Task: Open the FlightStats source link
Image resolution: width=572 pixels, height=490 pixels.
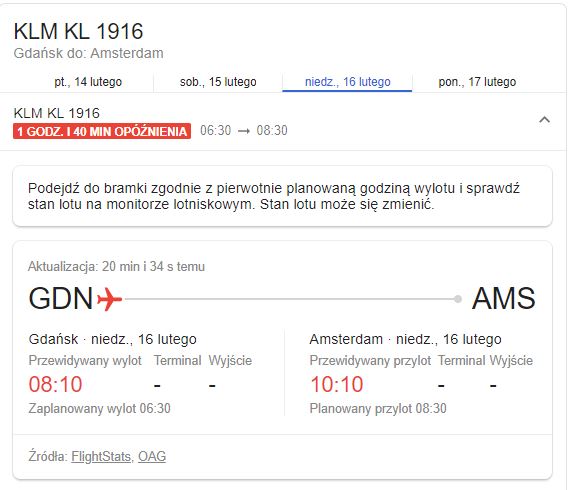Action: coord(101,456)
